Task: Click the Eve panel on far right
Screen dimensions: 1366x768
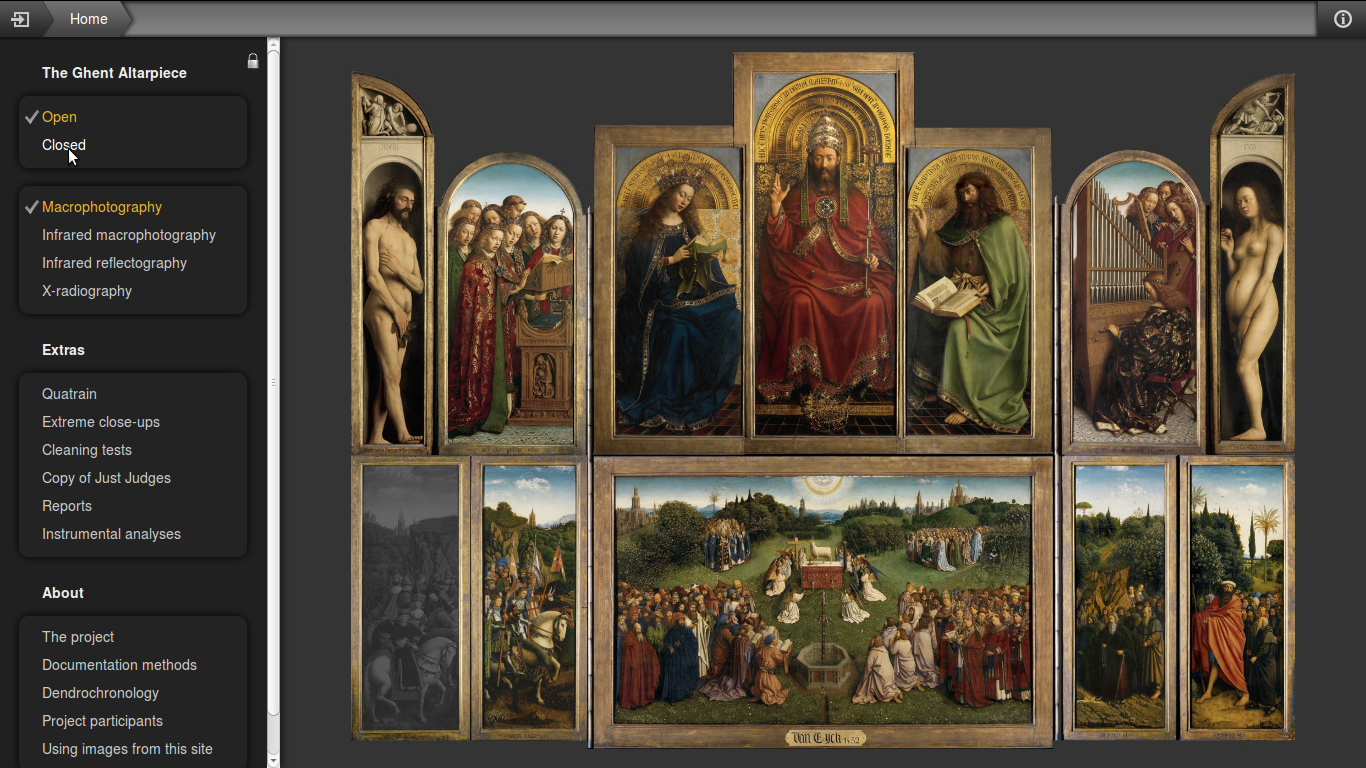Action: coord(1252,300)
